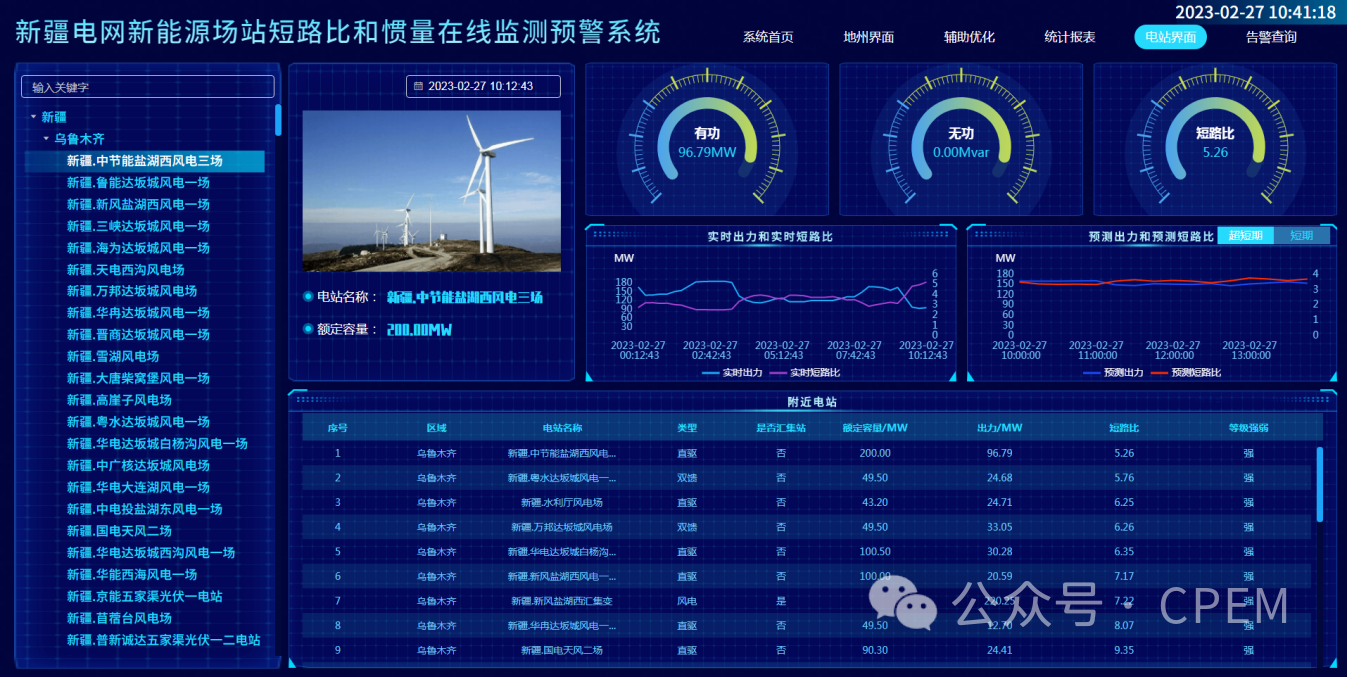This screenshot has width=1347, height=677.
Task: Select 新疆.中广核达坂城风电场 station
Action: click(138, 465)
